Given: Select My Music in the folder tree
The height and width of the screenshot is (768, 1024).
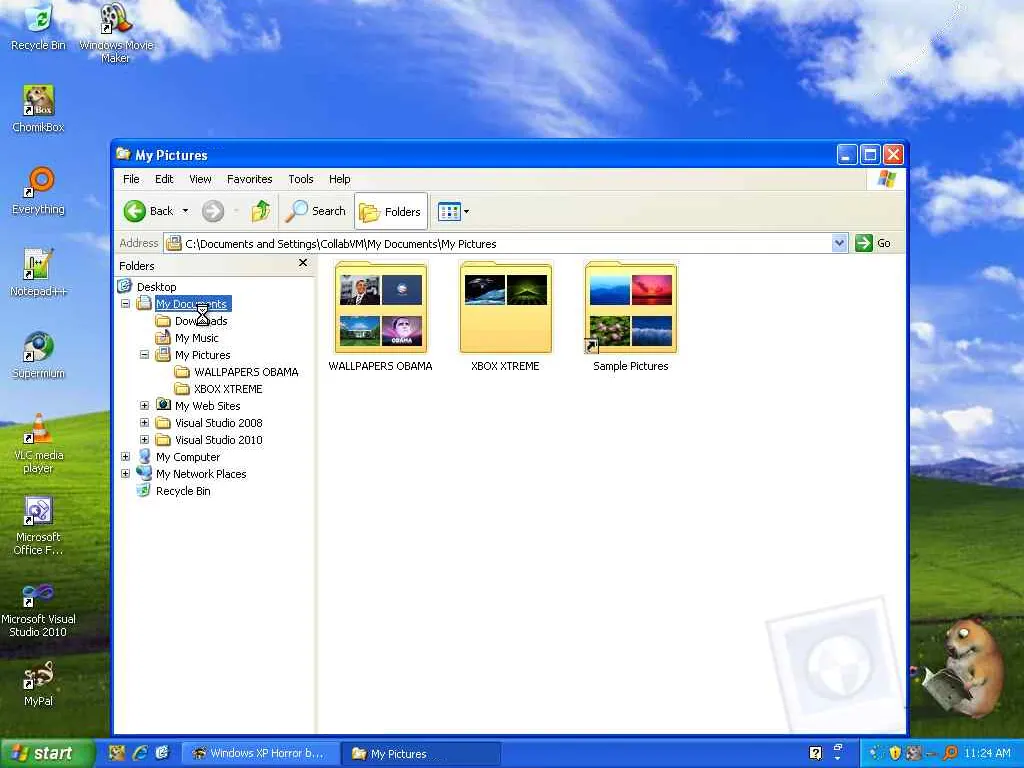Looking at the screenshot, I should [x=197, y=338].
